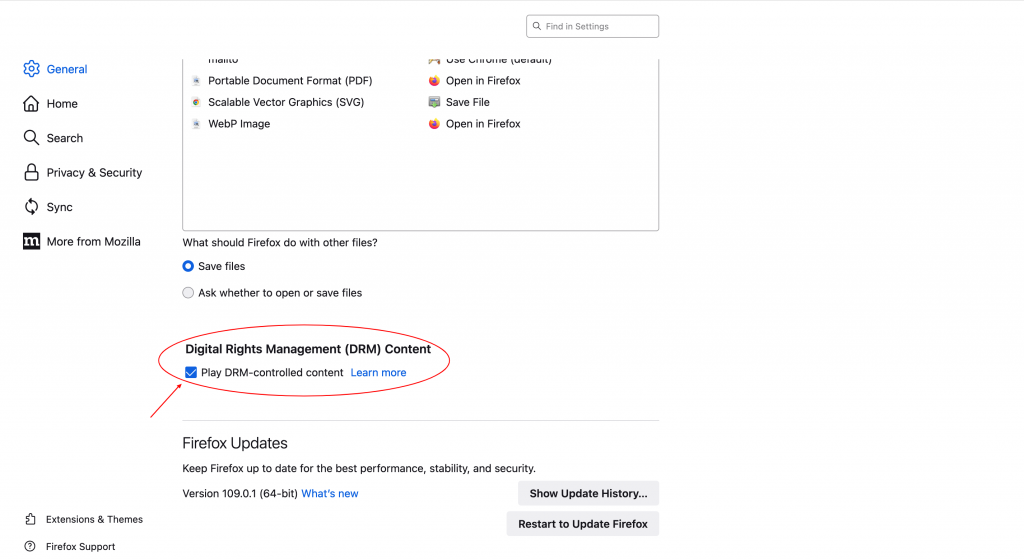The height and width of the screenshot is (559, 1024).
Task: Uncheck Play DRM-controlled content checkbox
Action: pyautogui.click(x=191, y=373)
